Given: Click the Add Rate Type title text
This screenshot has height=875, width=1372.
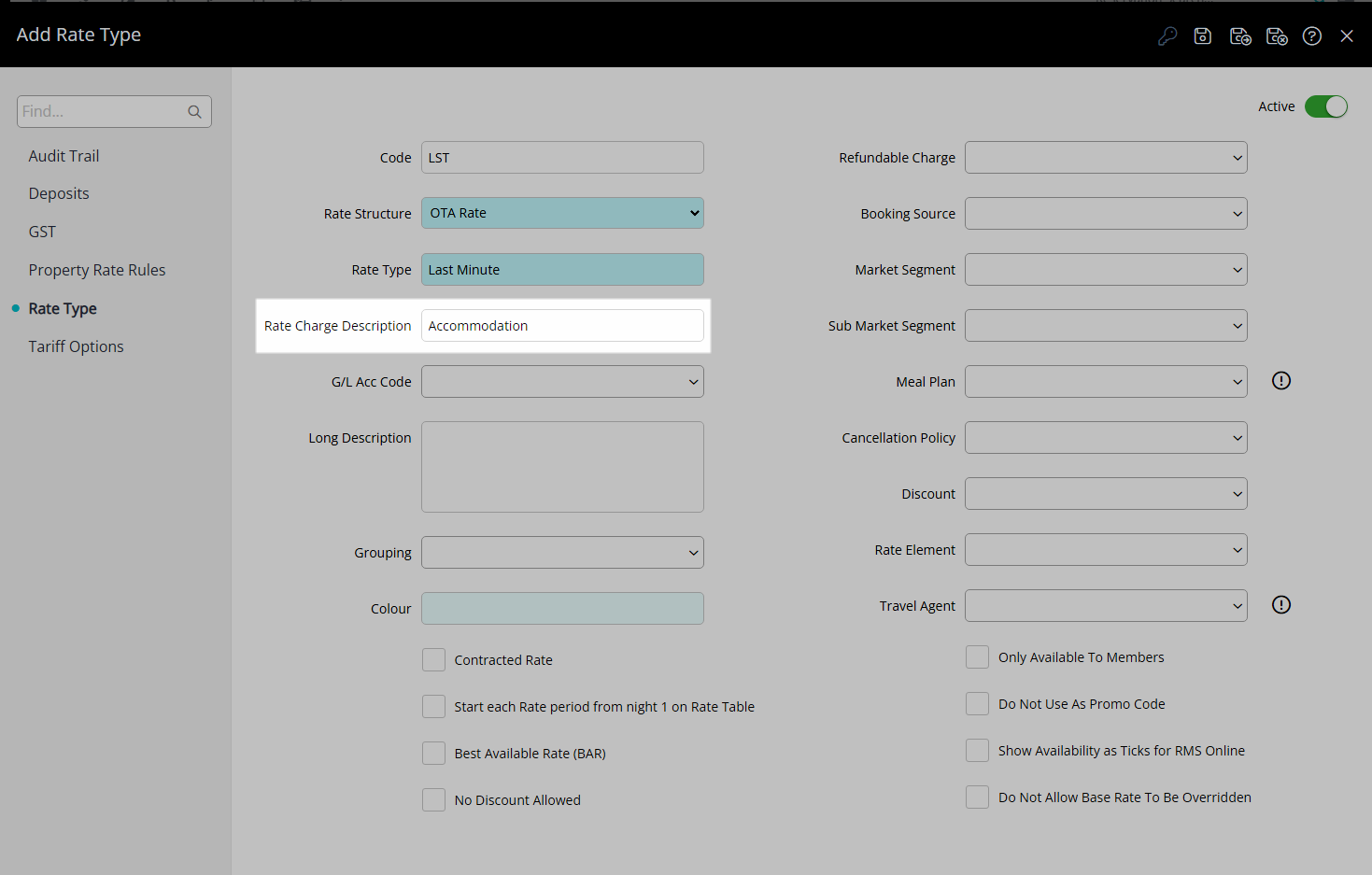Looking at the screenshot, I should [78, 35].
